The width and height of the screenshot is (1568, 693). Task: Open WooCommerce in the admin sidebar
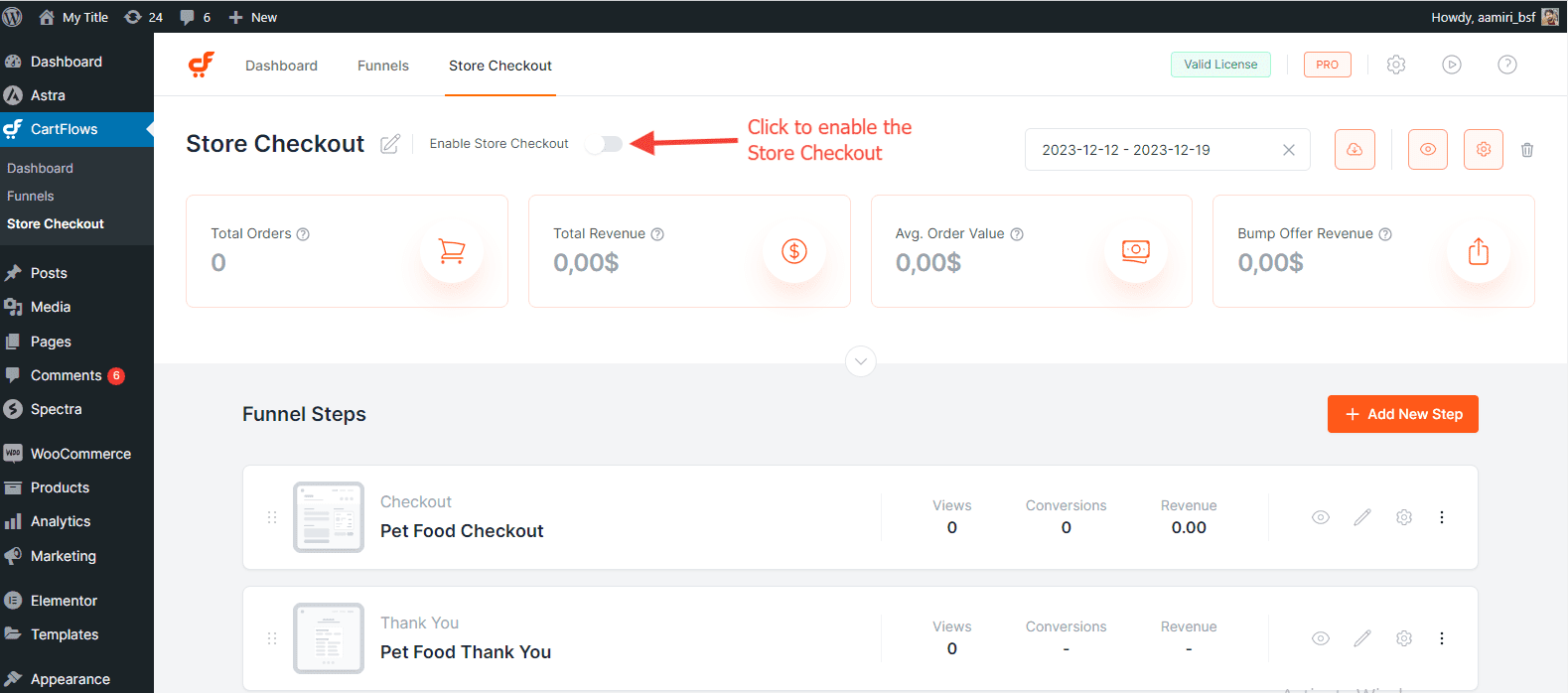pos(80,454)
